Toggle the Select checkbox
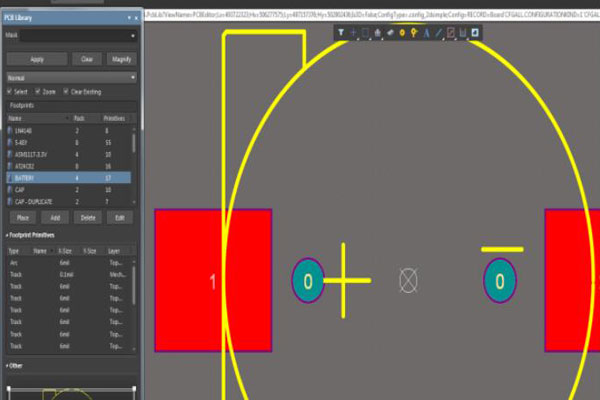 (11, 91)
